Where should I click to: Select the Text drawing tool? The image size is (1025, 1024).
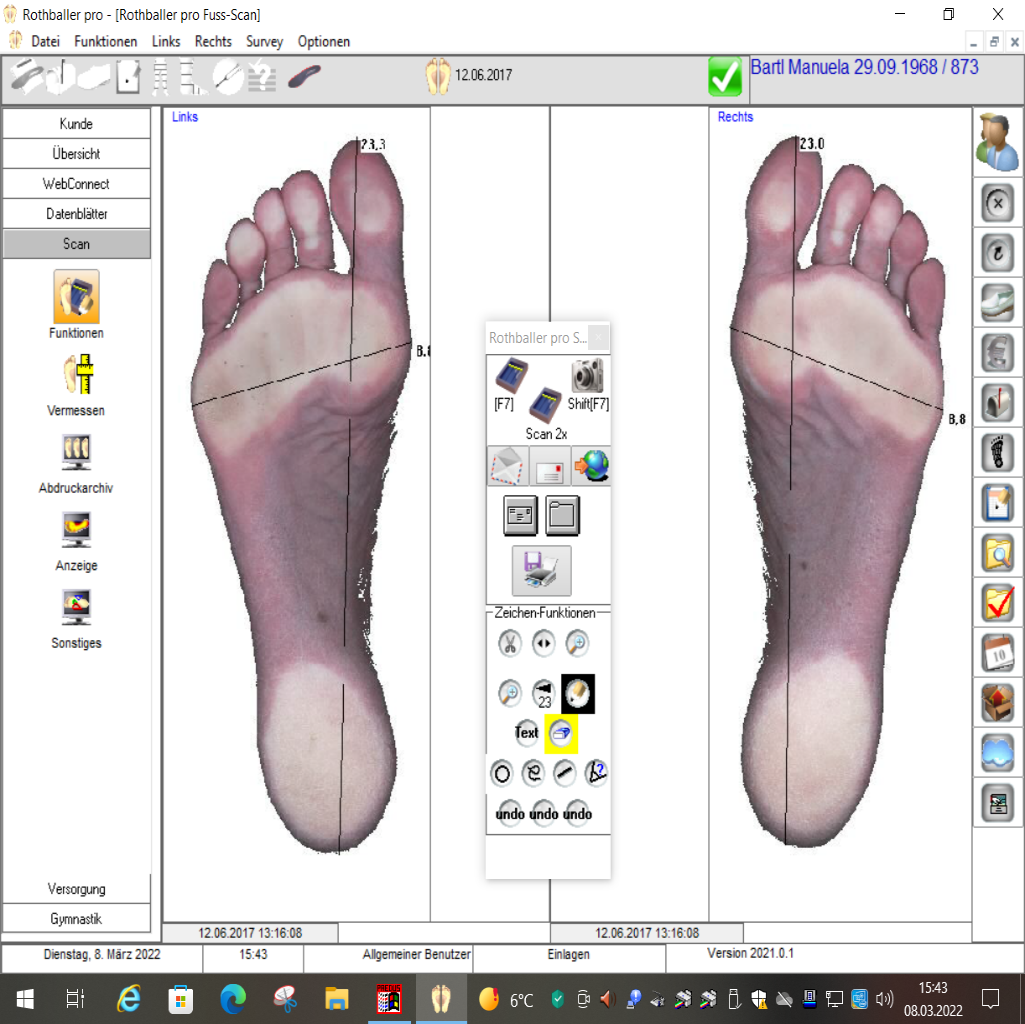click(x=526, y=732)
